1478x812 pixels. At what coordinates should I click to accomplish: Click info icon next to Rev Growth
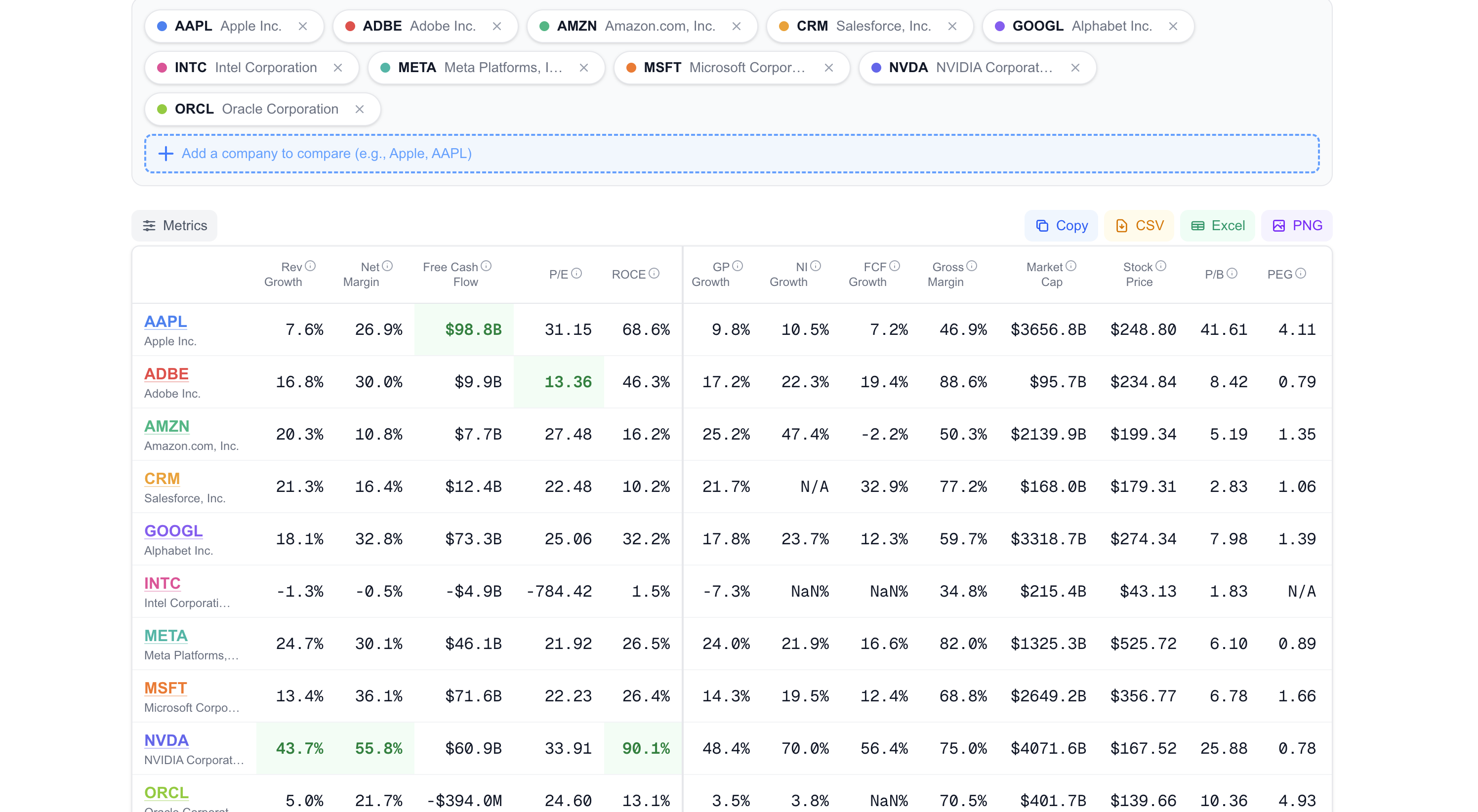click(x=310, y=266)
